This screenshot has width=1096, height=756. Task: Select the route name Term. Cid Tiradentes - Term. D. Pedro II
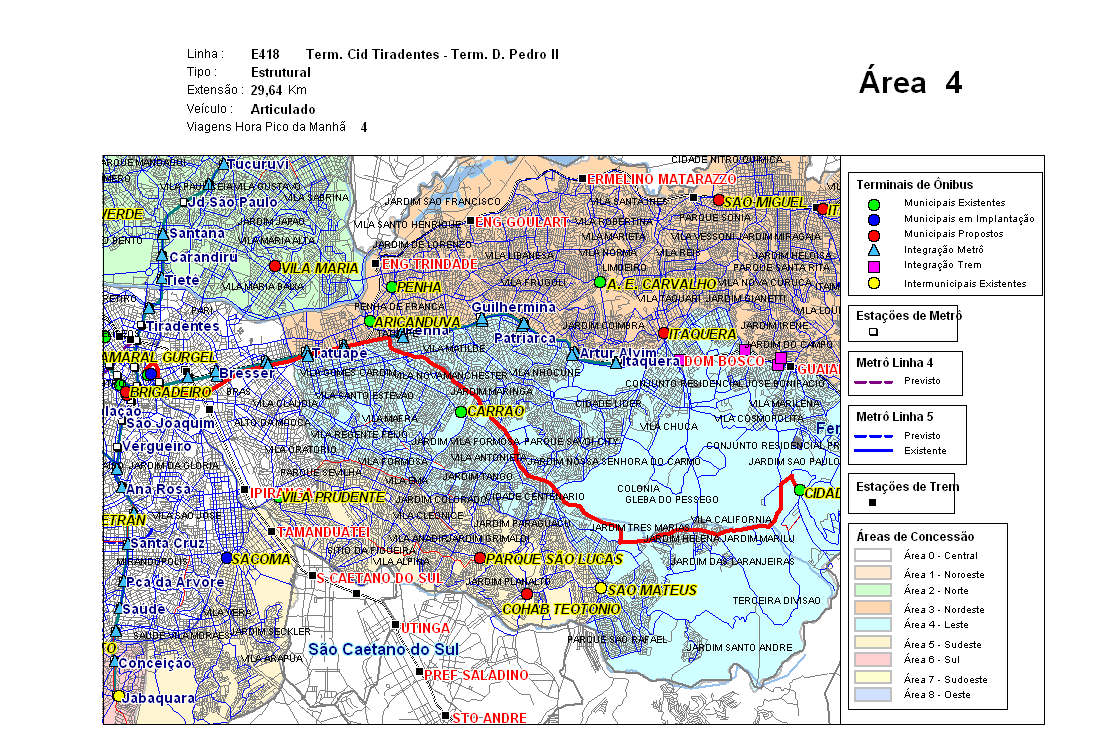[432, 54]
